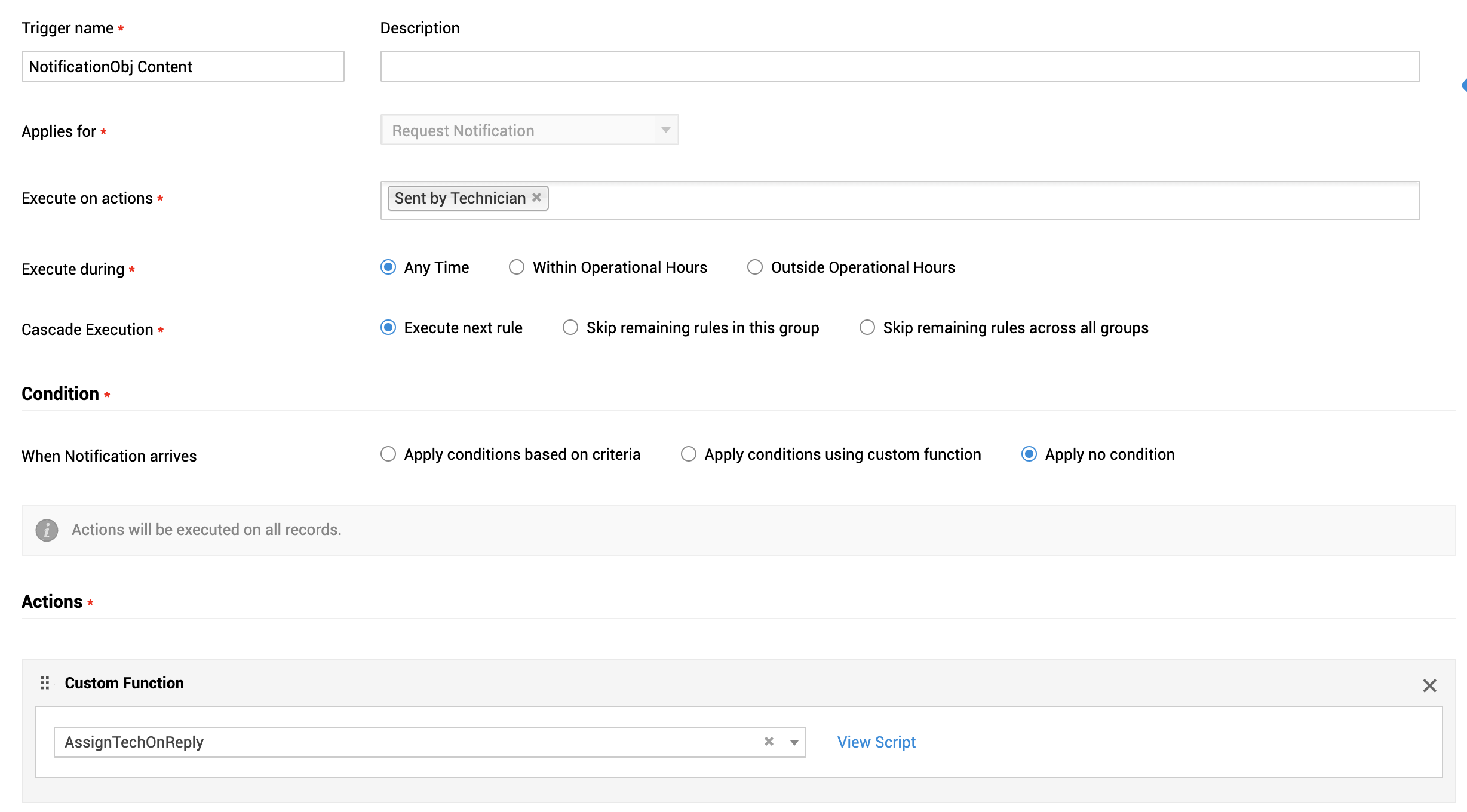Close the Custom Function action block
This screenshot has height=812, width=1467.
point(1429,685)
